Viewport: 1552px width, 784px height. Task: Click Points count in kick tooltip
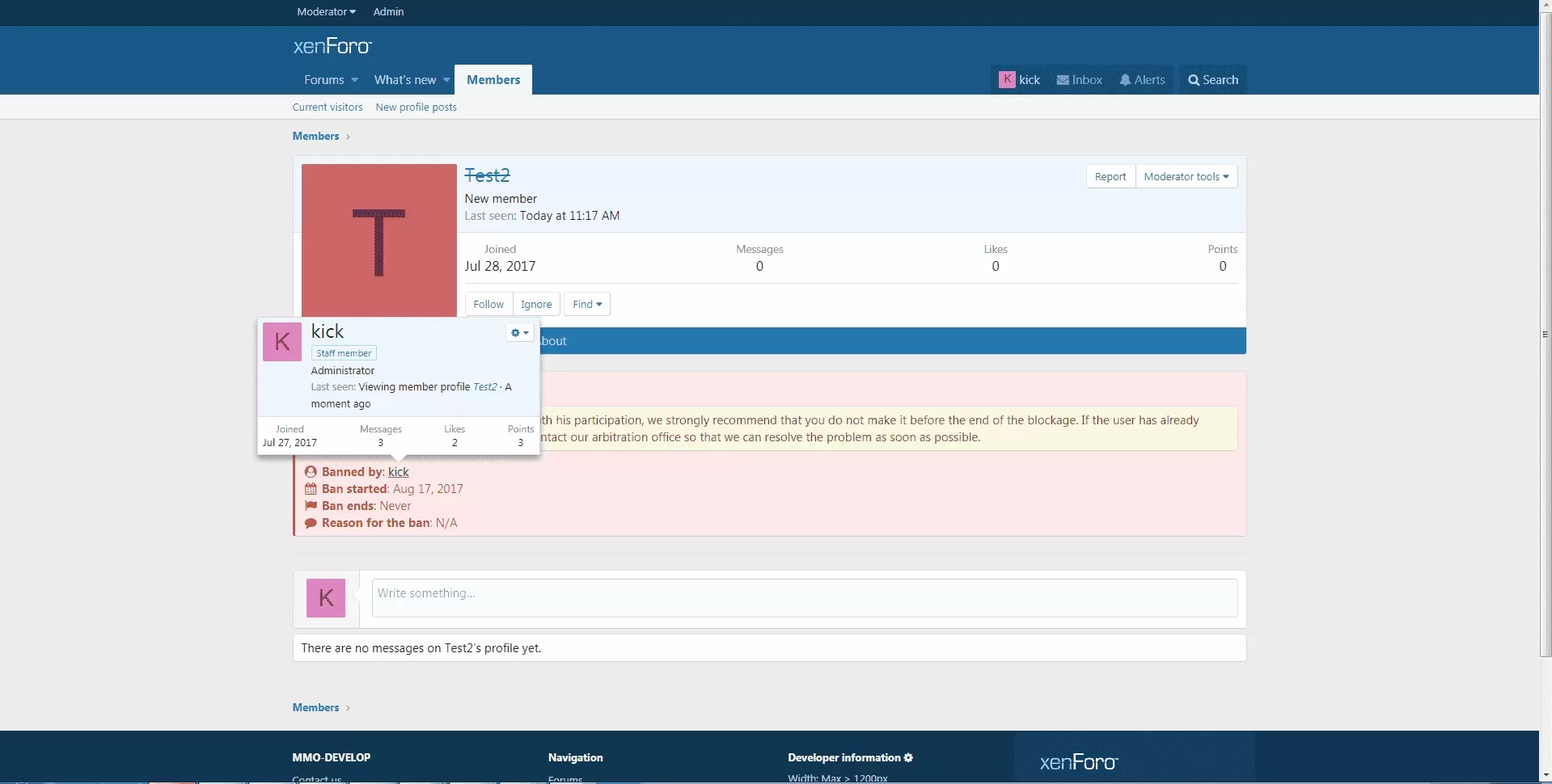pyautogui.click(x=520, y=443)
